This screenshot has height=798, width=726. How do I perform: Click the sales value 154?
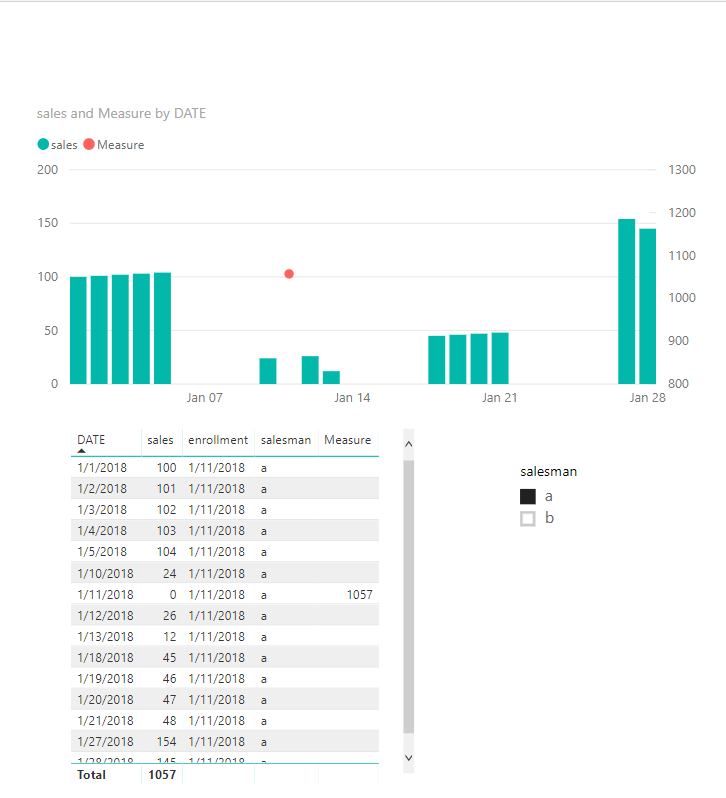click(166, 742)
